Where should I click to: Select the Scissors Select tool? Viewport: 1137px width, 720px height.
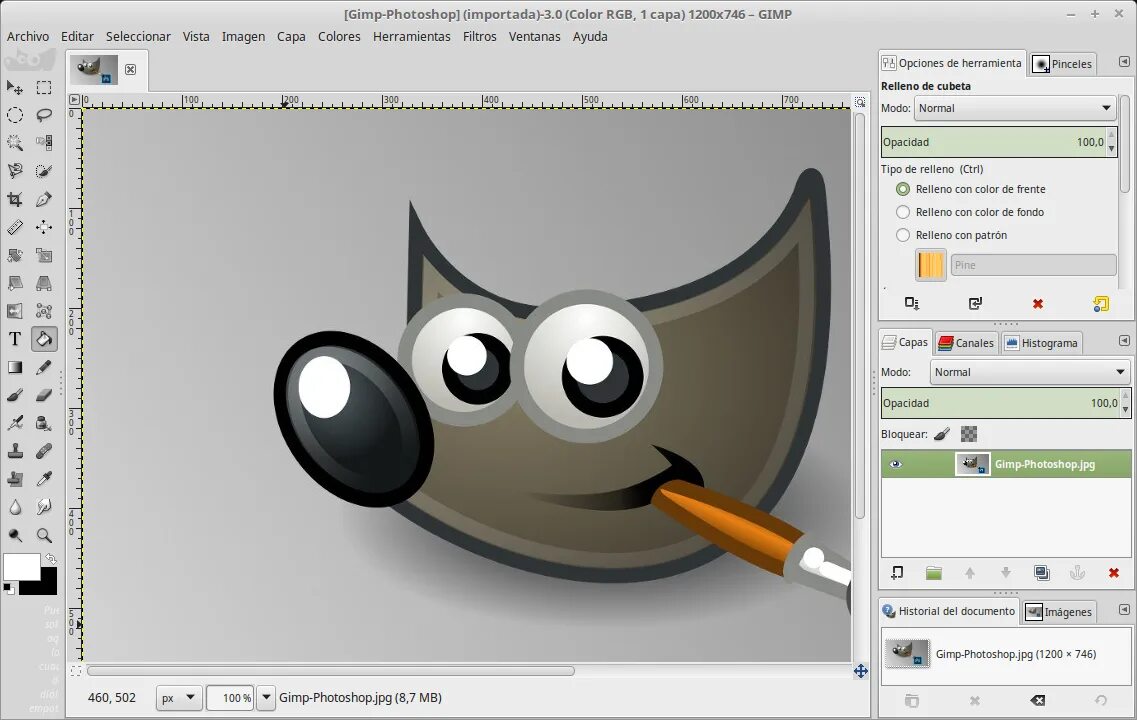pyautogui.click(x=15, y=171)
